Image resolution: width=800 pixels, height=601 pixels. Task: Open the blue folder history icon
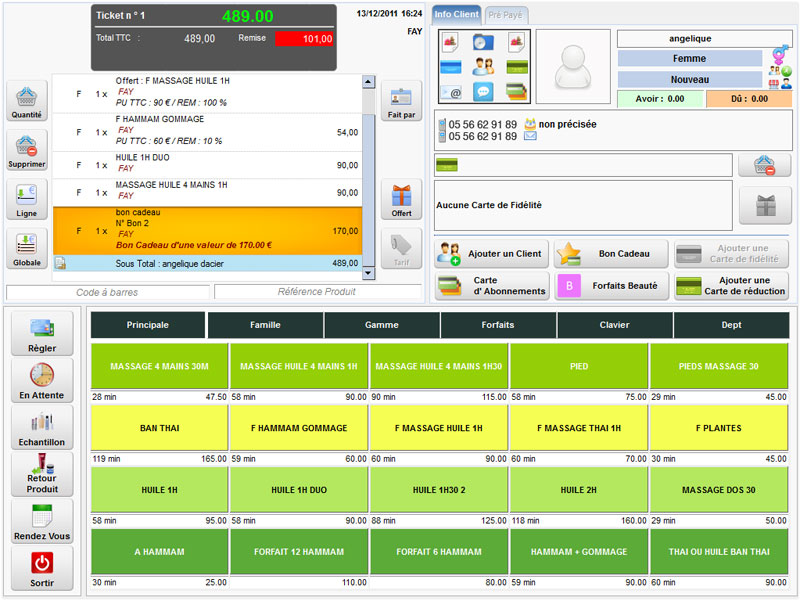[483, 42]
